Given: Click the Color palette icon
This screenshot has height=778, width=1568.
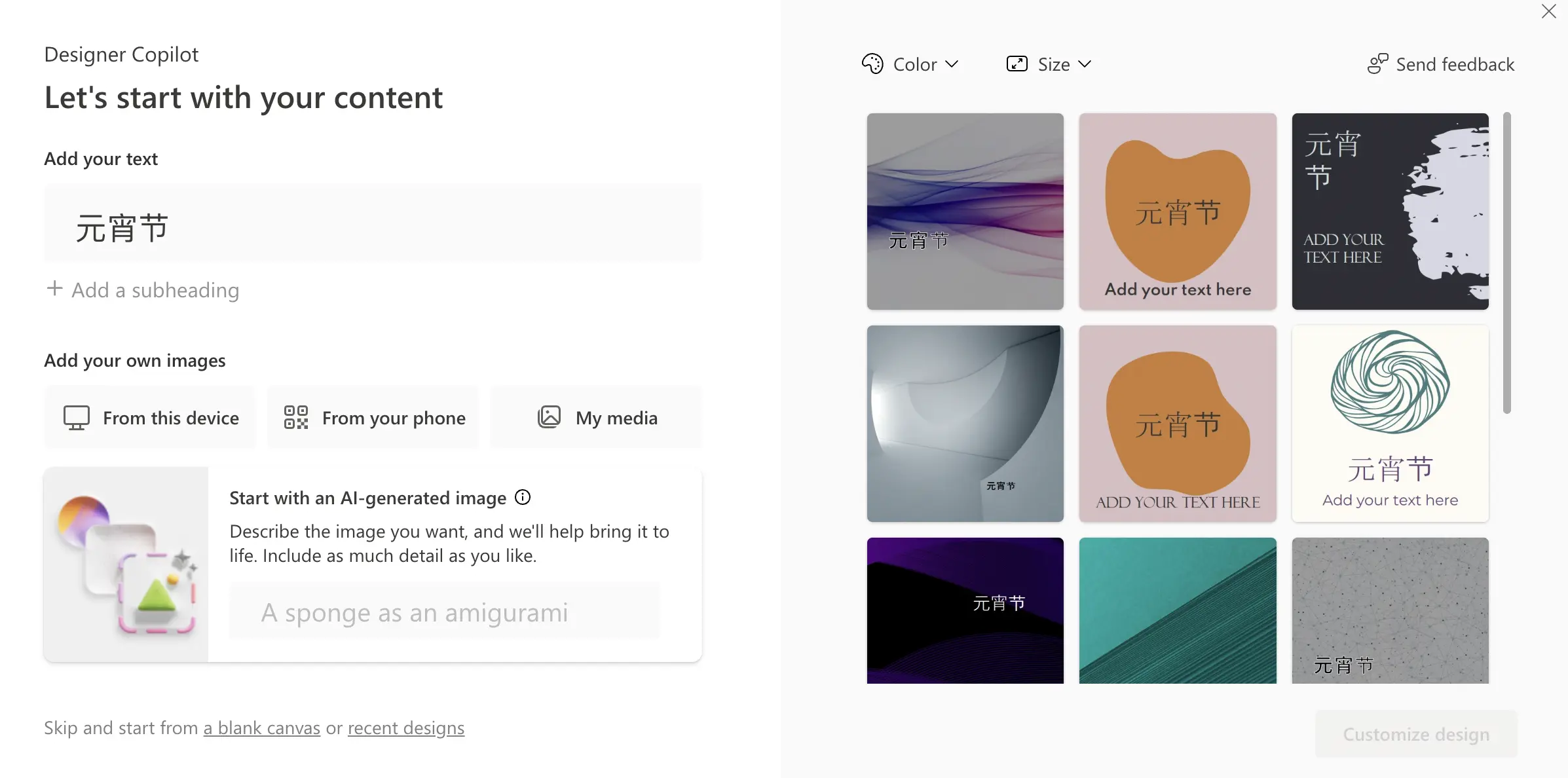Looking at the screenshot, I should coord(872,64).
